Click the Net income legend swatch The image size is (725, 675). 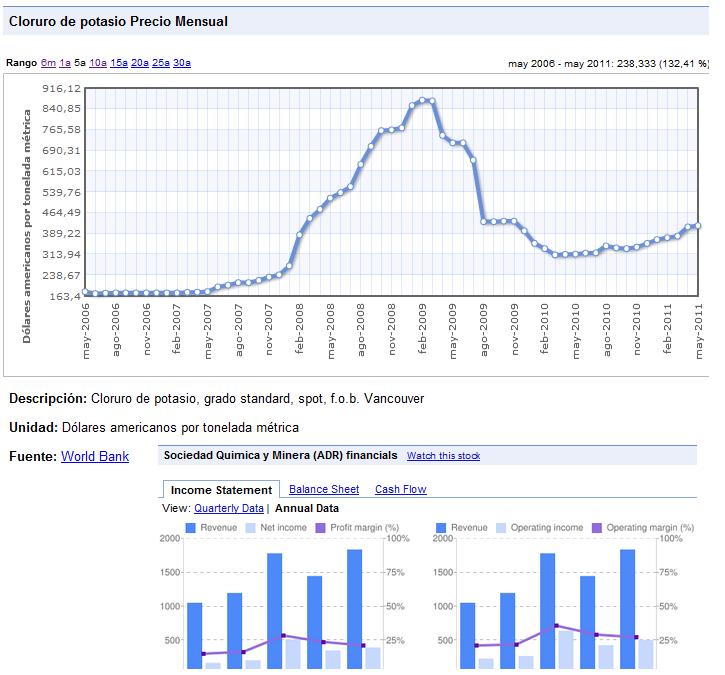250,528
